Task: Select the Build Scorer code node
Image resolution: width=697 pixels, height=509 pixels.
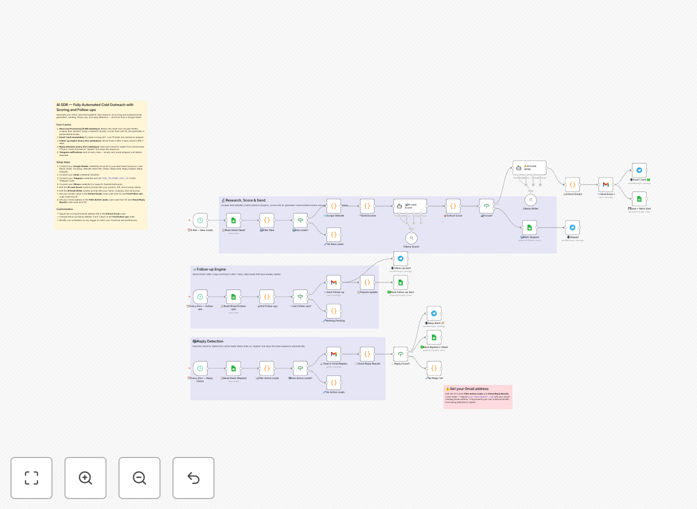Action: pos(367,206)
